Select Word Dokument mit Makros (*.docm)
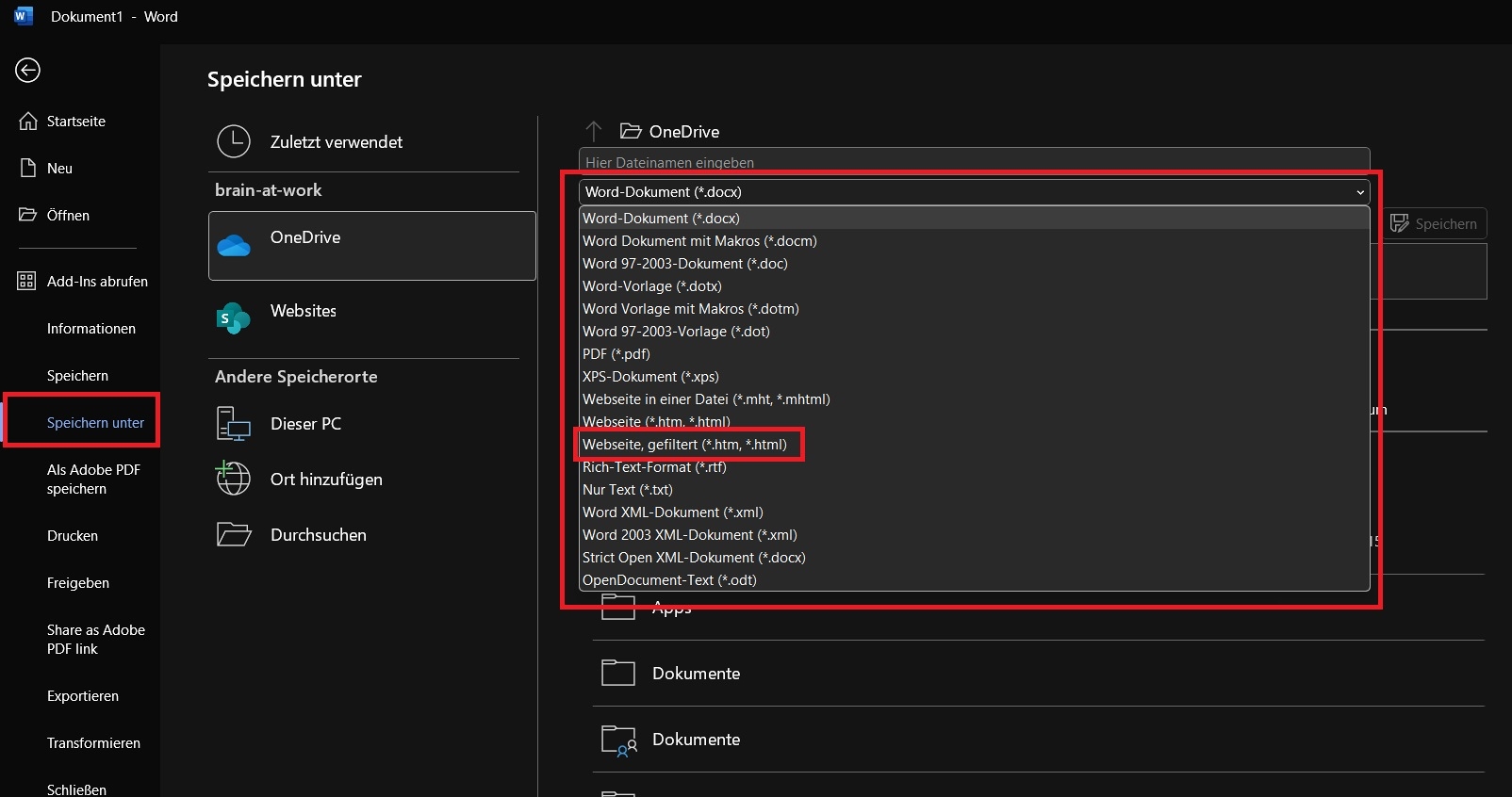This screenshot has height=797, width=1512. coord(974,240)
